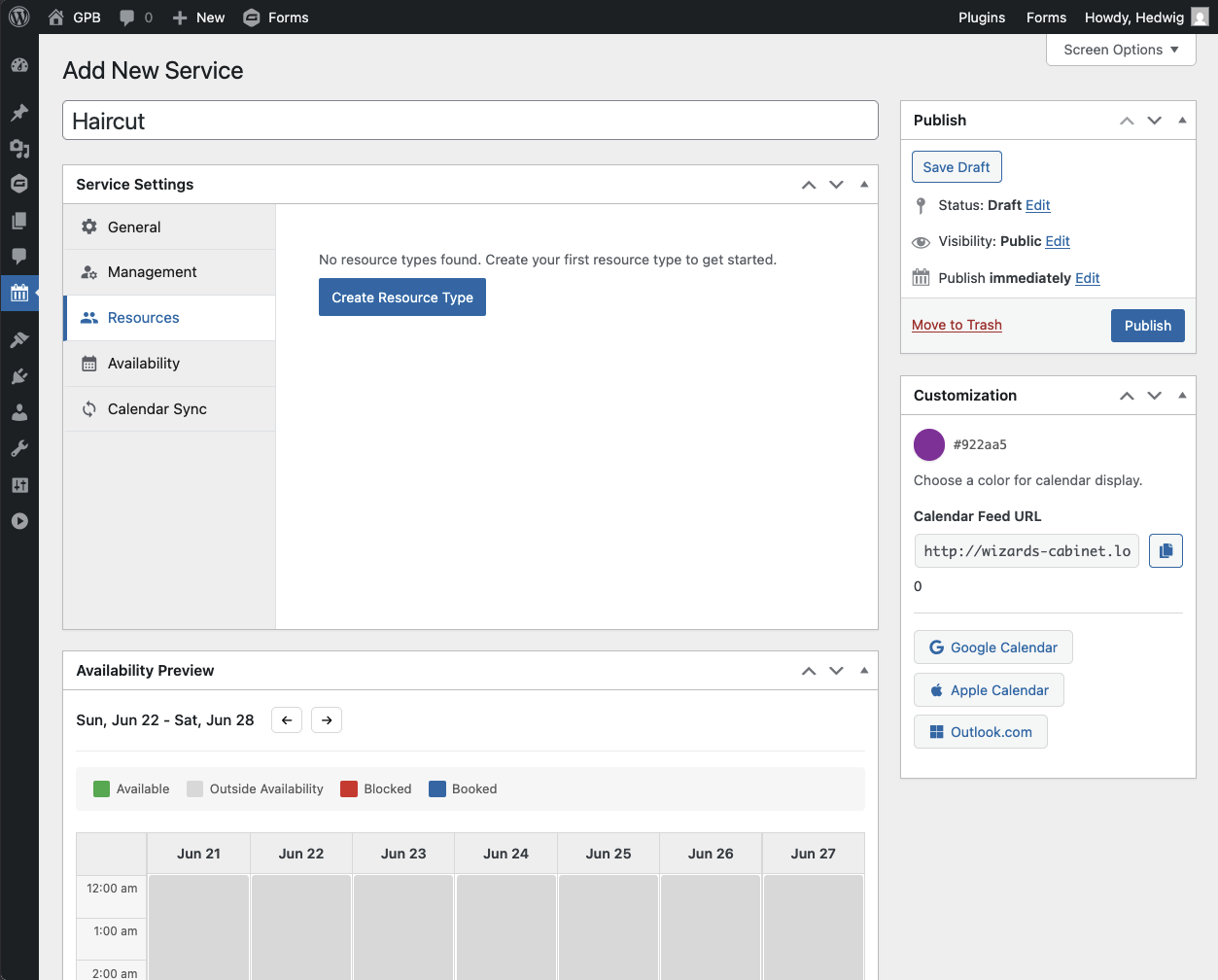Open the Screen Options dropdown
The height and width of the screenshot is (980, 1218).
pos(1121,50)
